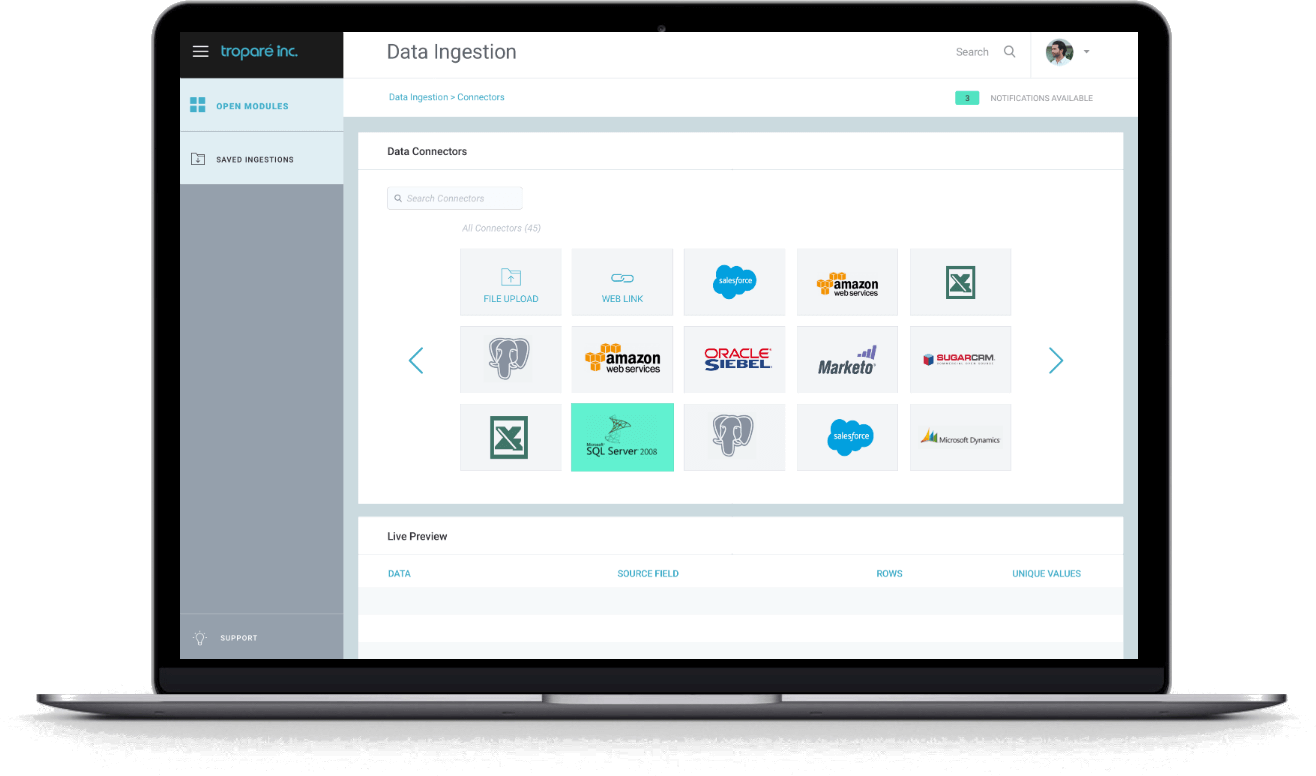Choose the File Upload connector tile
This screenshot has height=776, width=1316.
(511, 282)
